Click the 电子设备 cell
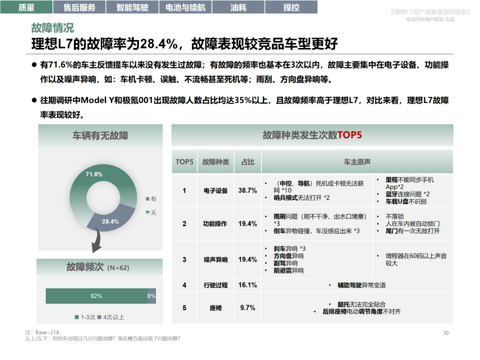This screenshot has height=360, width=480. (216, 190)
